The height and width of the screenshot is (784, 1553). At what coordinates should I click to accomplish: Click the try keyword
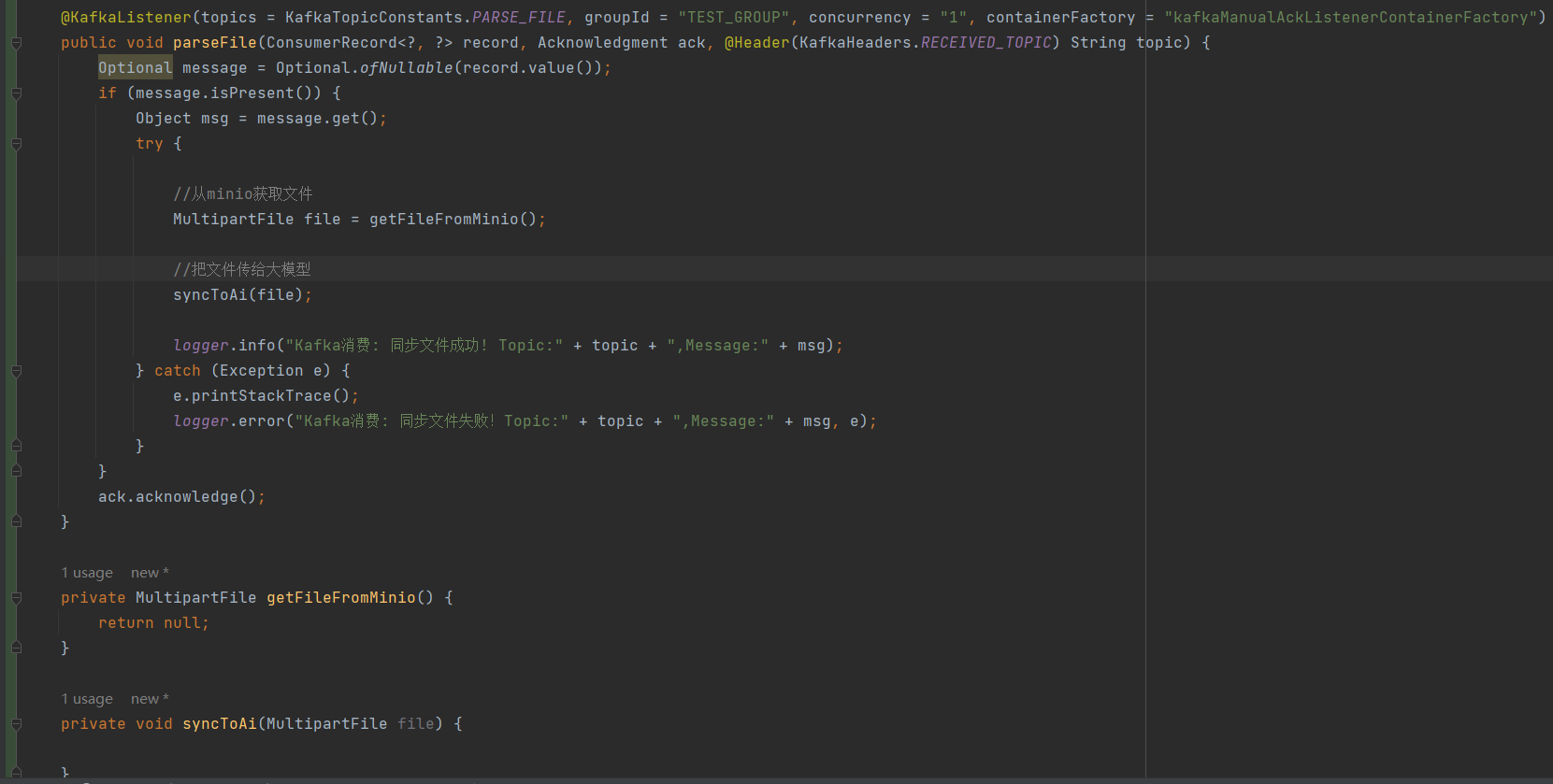click(x=150, y=144)
